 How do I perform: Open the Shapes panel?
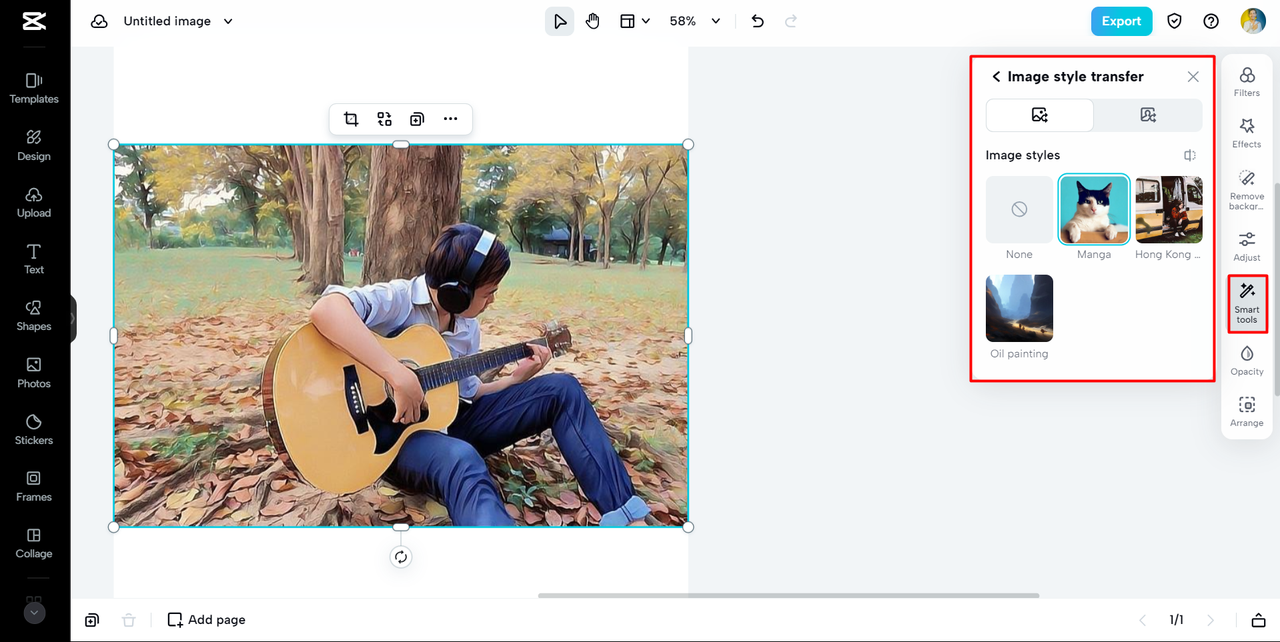tap(34, 316)
